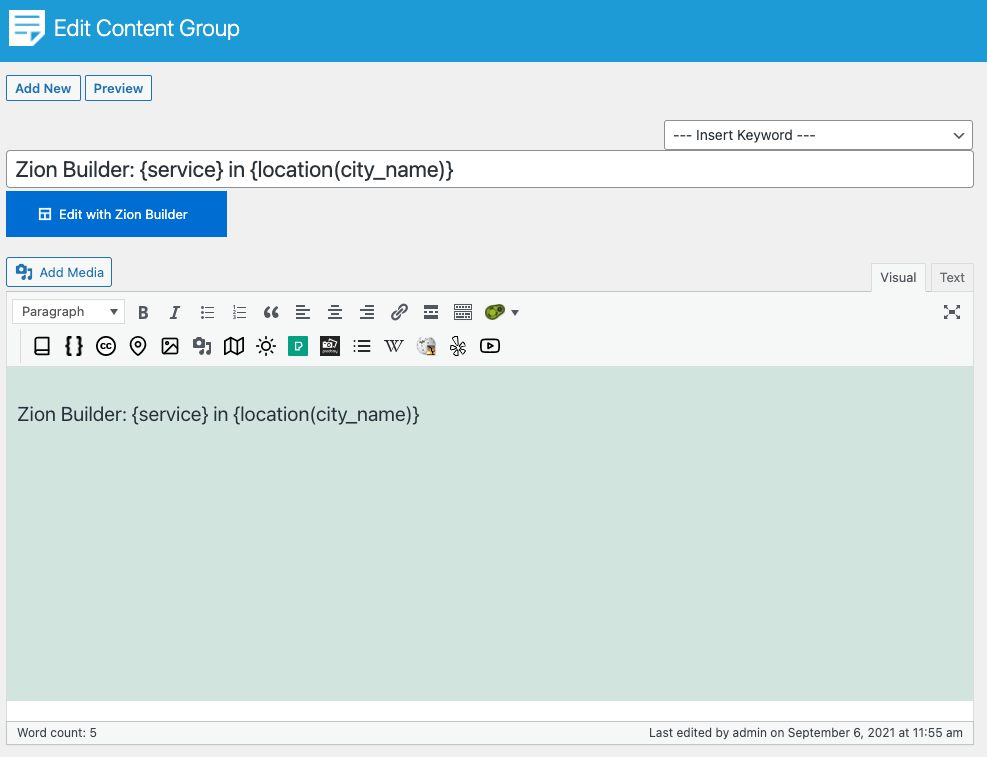Viewport: 987px width, 757px height.
Task: Insert a numbered list
Action: [x=239, y=312]
